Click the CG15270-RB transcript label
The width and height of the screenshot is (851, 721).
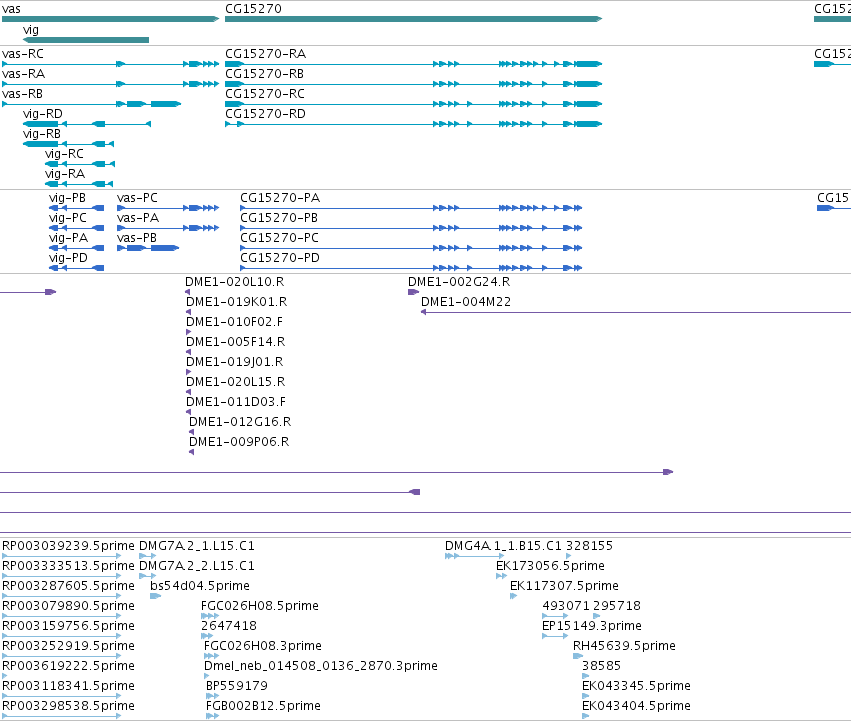point(264,74)
